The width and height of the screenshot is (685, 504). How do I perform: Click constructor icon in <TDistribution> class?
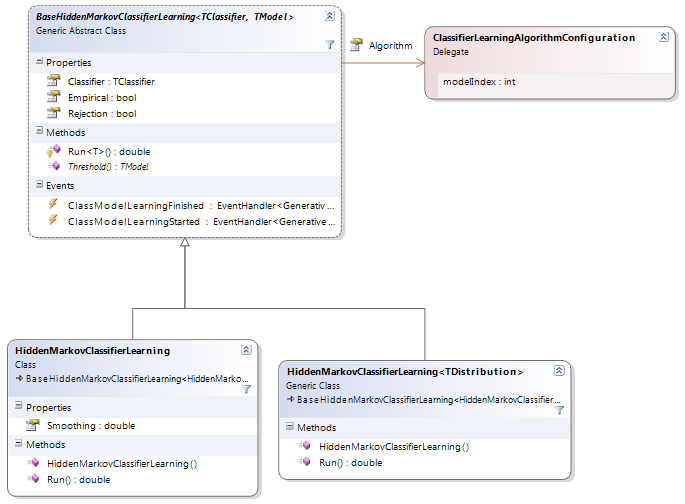[x=304, y=445]
